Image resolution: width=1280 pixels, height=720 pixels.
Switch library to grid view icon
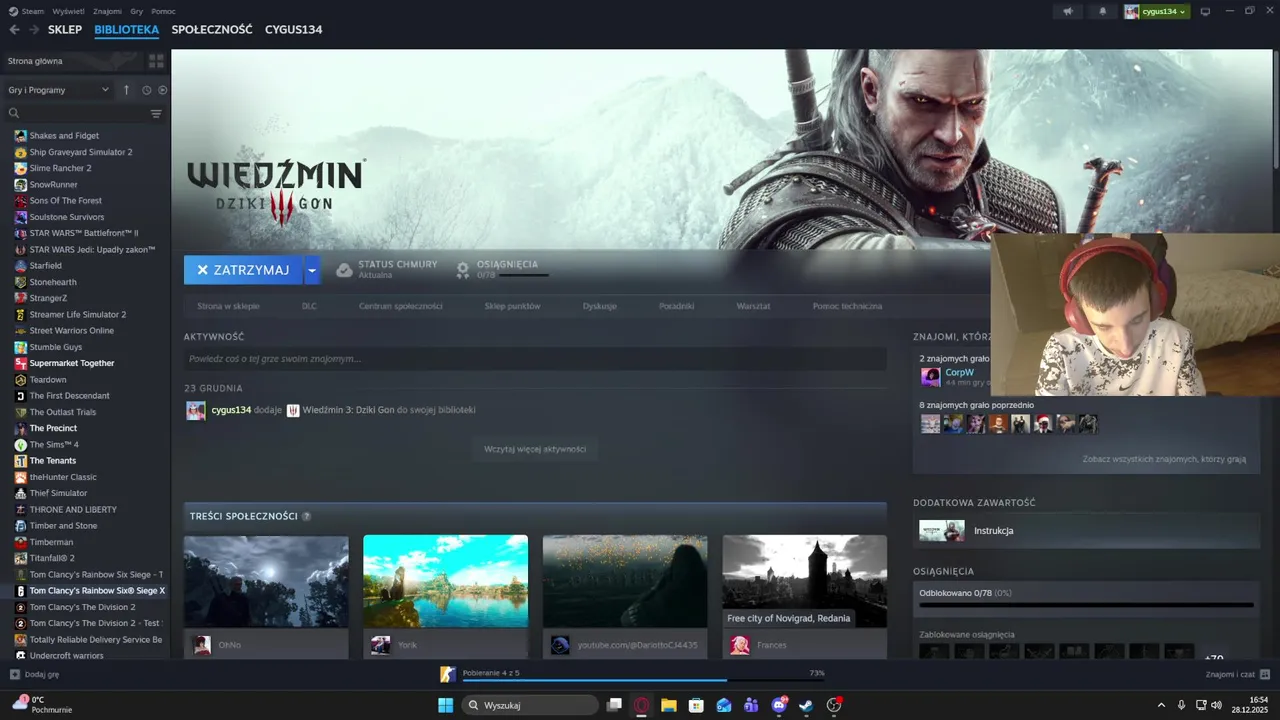[156, 61]
